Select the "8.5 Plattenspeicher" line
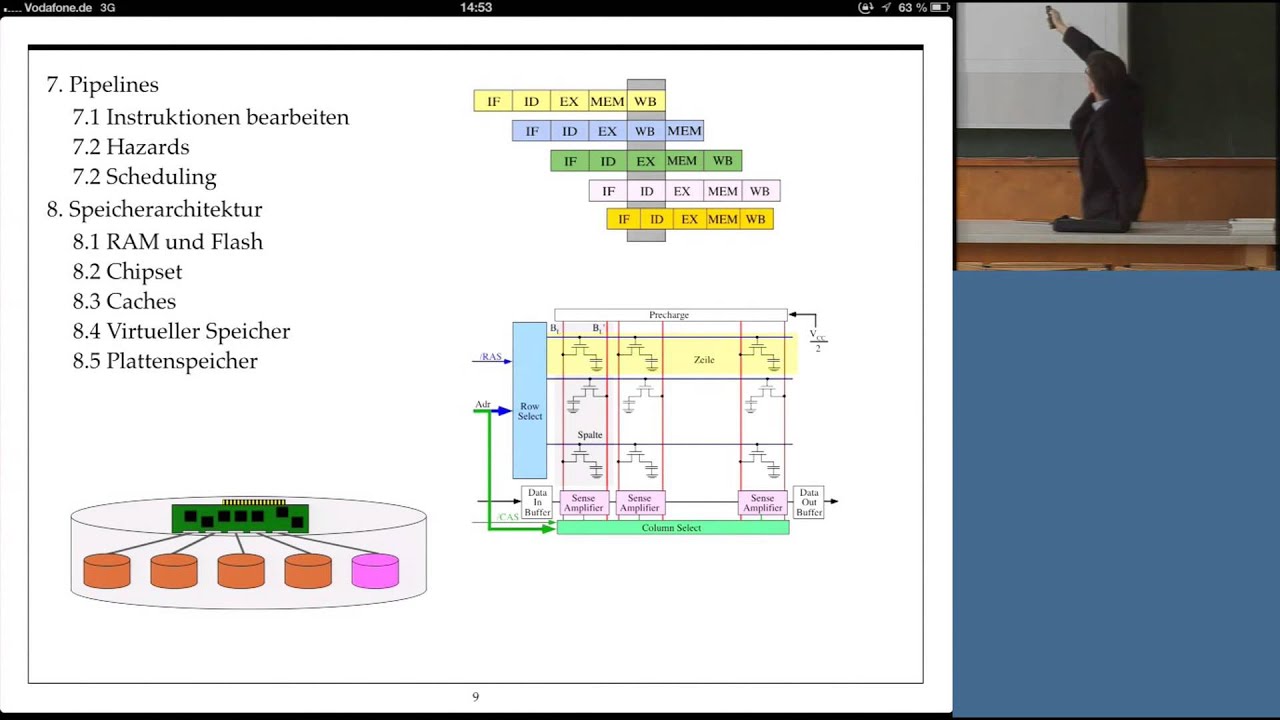This screenshot has height=720, width=1280. point(165,361)
